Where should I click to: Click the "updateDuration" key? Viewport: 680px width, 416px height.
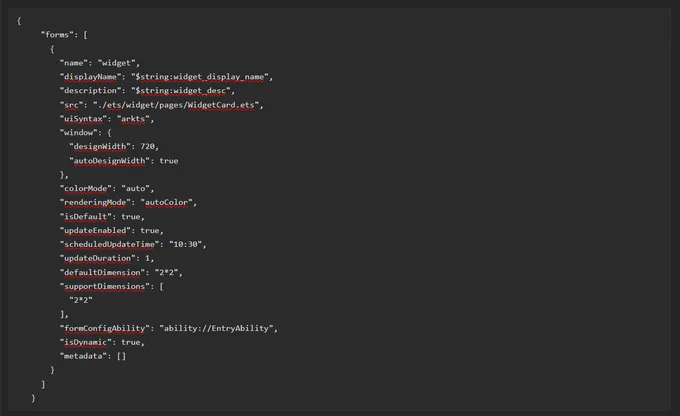coord(97,259)
